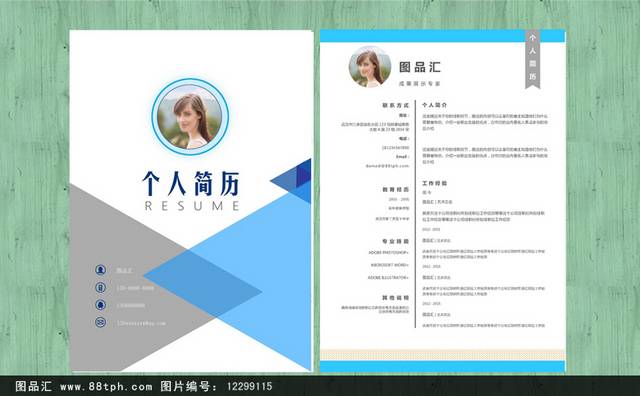Click the job title line under 图品汇
This screenshot has height=396, width=640.
coord(420,84)
